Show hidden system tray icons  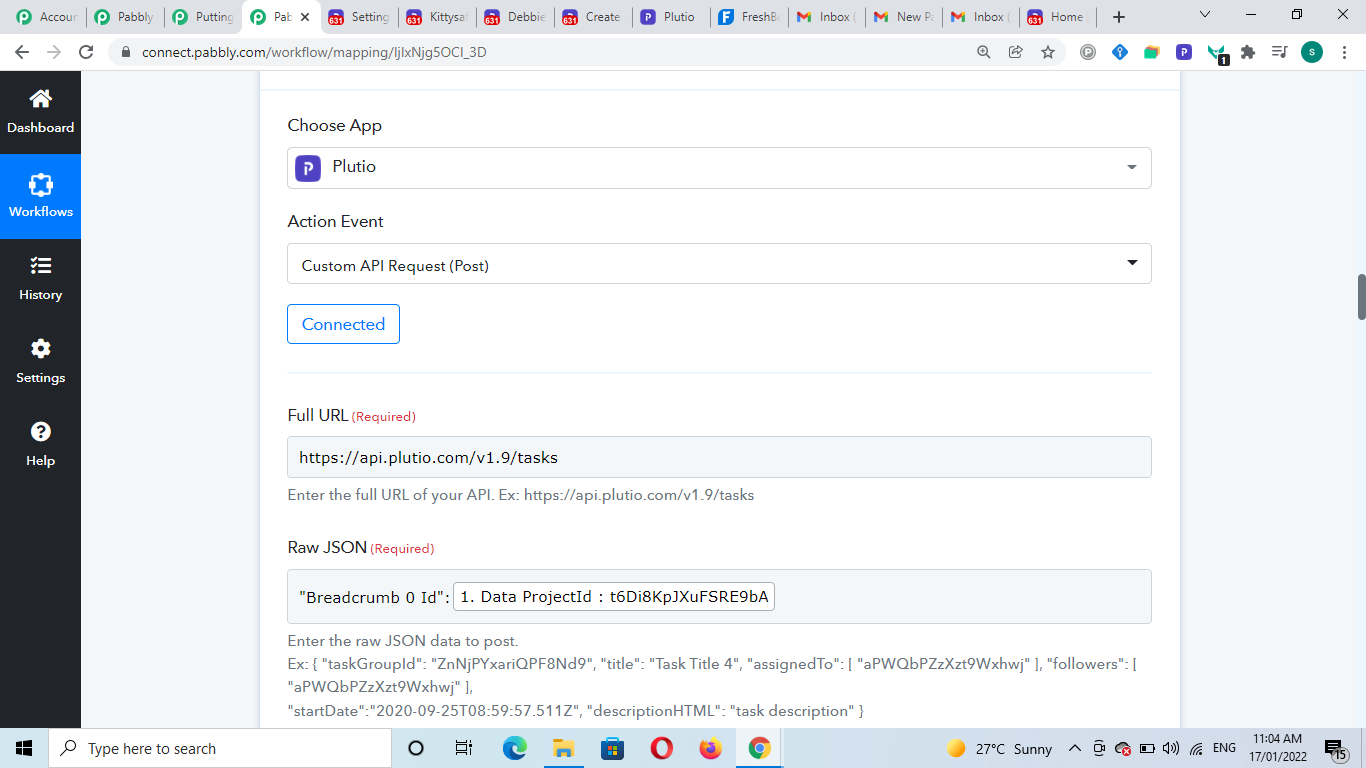point(1075,748)
